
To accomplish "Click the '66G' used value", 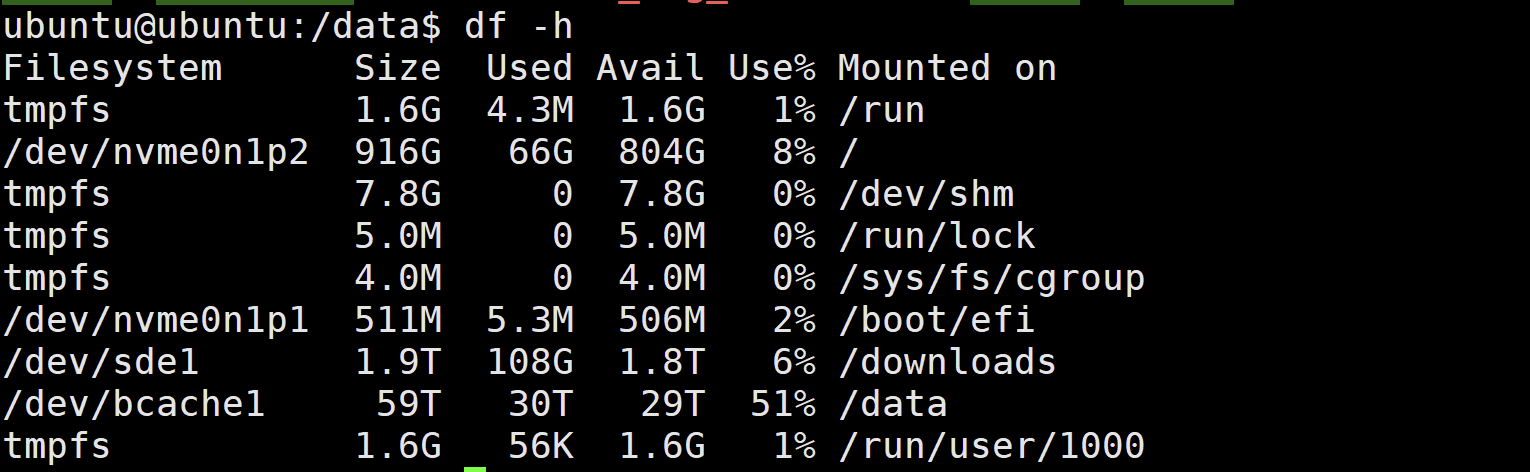I will point(540,152).
